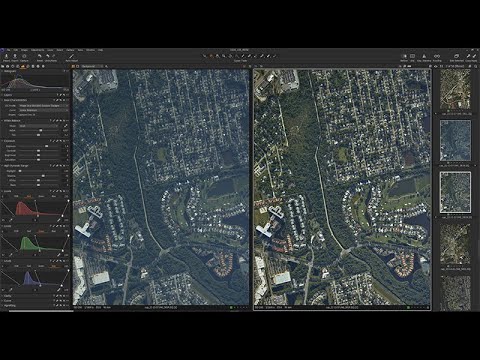
Task: Pick shadow eyedropper in green Levels panel
Action: (x=11, y=255)
